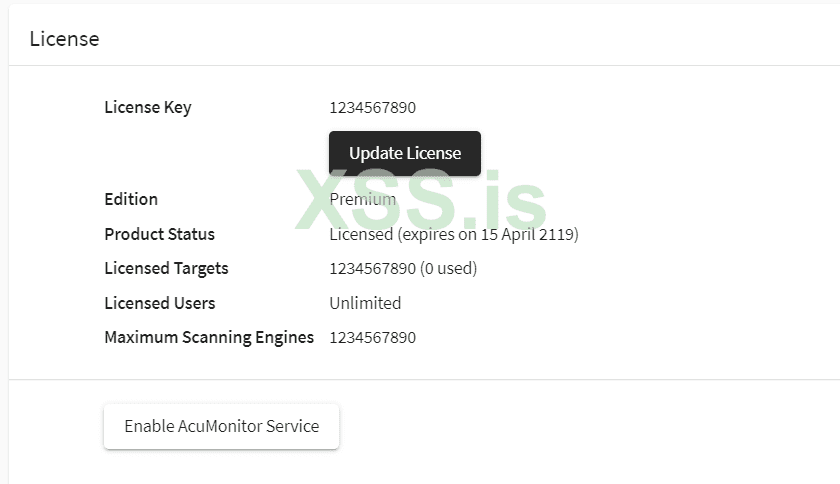Click the Maximum Scanning Engines label
This screenshot has width=840, height=484.
click(x=209, y=337)
